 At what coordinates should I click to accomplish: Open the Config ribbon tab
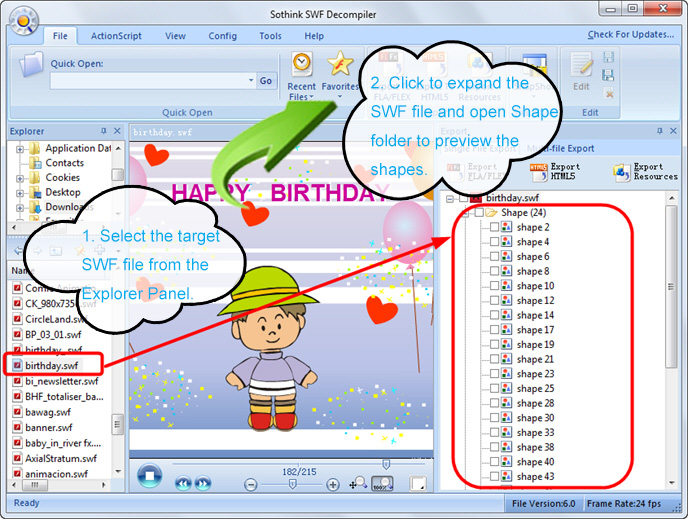[x=222, y=36]
